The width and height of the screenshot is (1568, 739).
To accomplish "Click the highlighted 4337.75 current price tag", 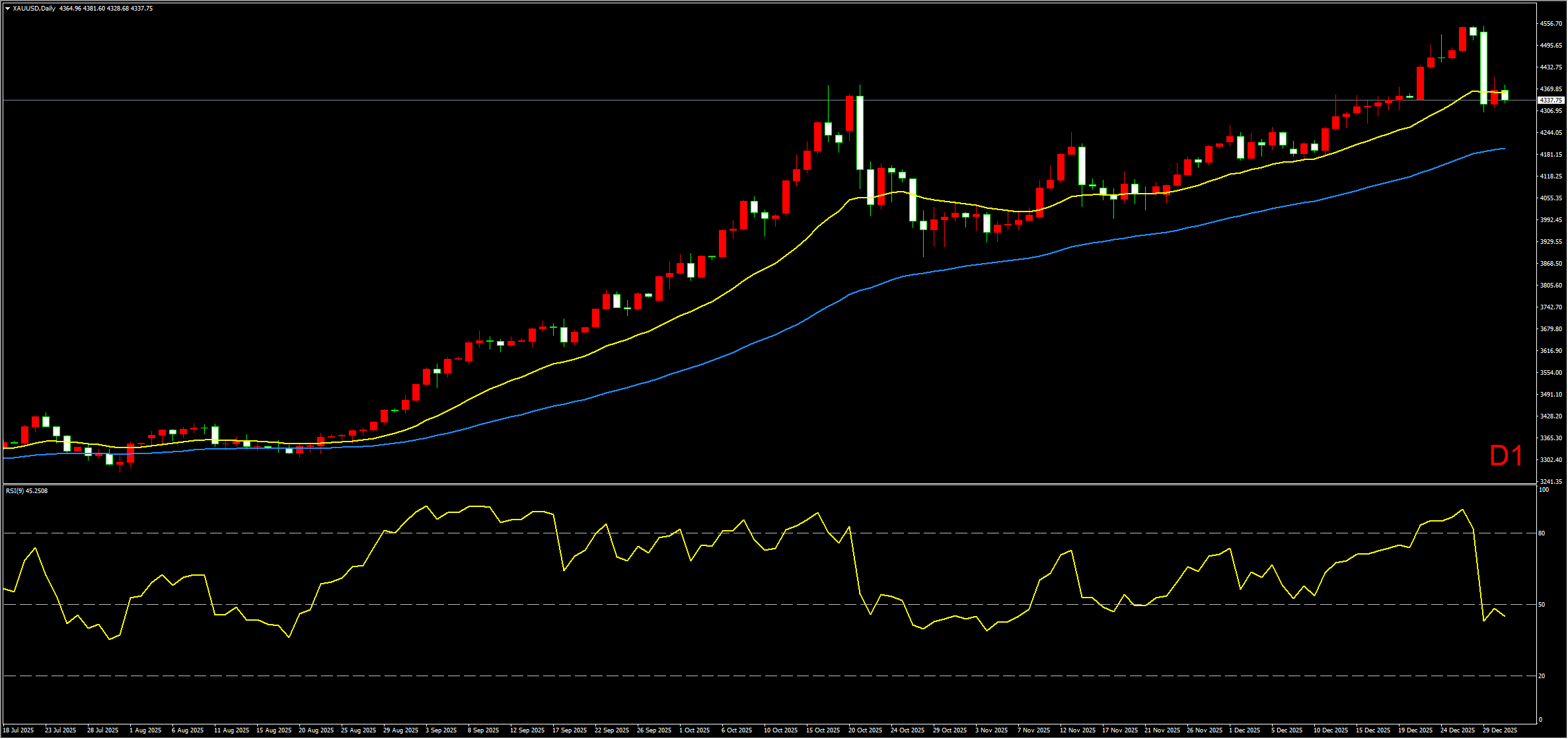I will (x=1550, y=100).
